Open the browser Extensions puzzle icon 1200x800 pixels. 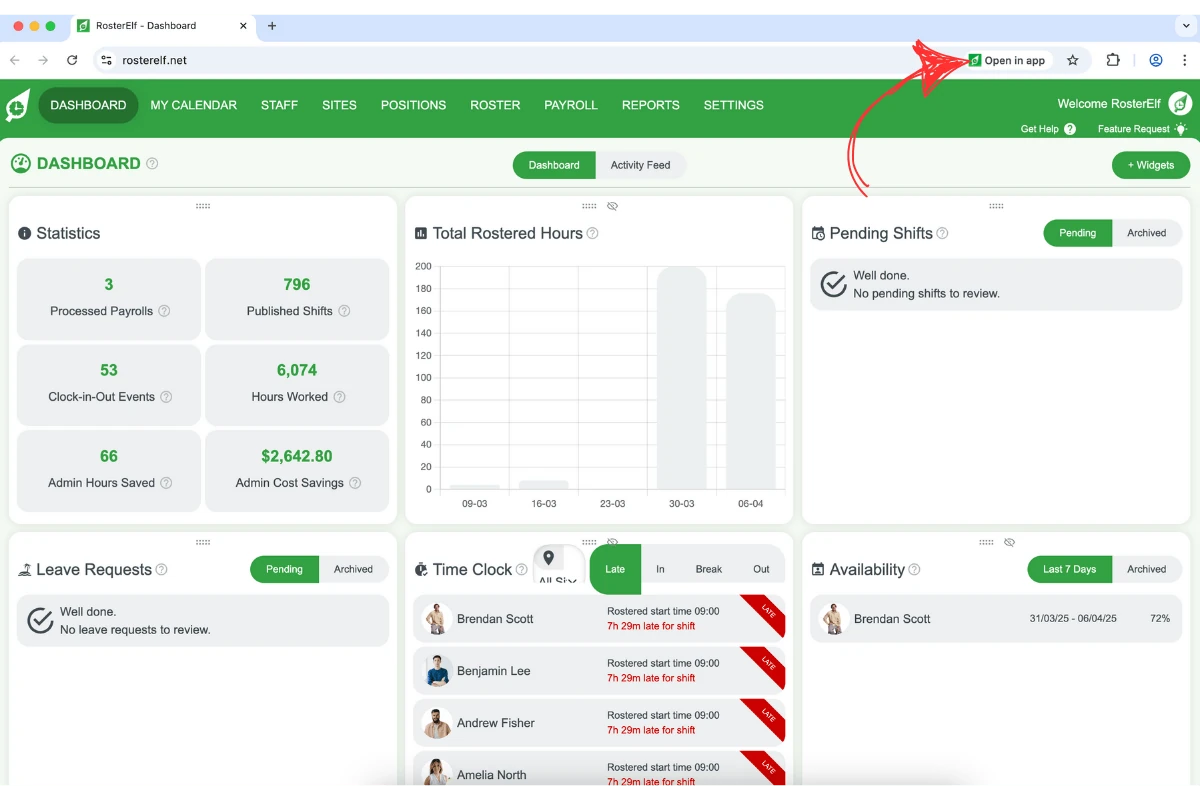pos(1113,60)
